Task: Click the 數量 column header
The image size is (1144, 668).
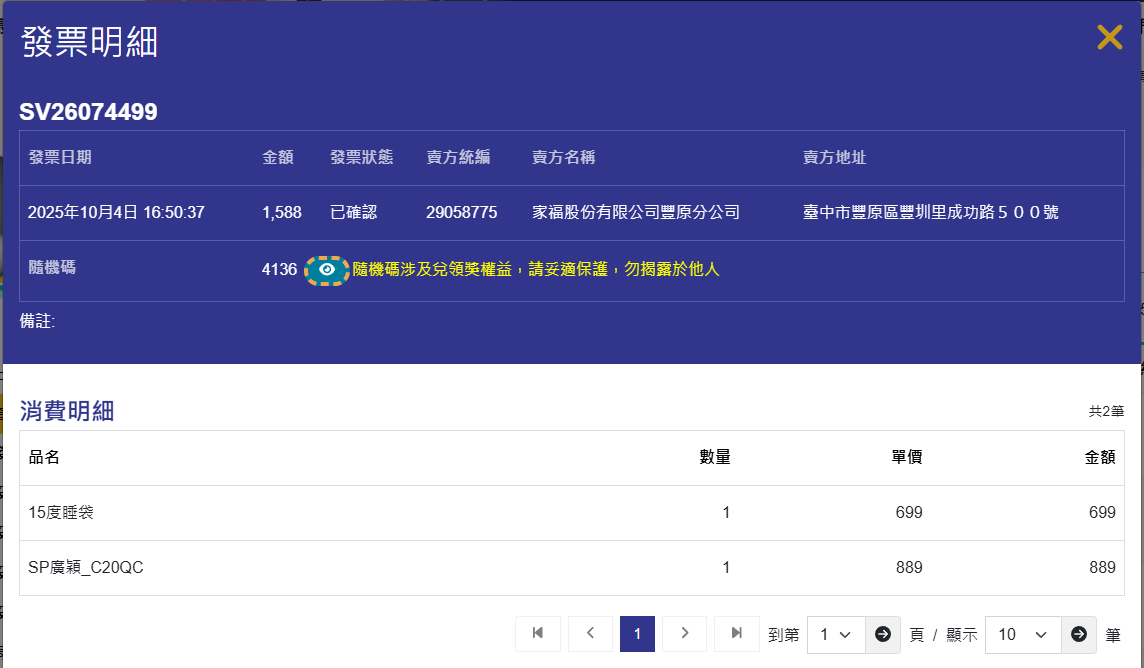Action: click(x=714, y=458)
